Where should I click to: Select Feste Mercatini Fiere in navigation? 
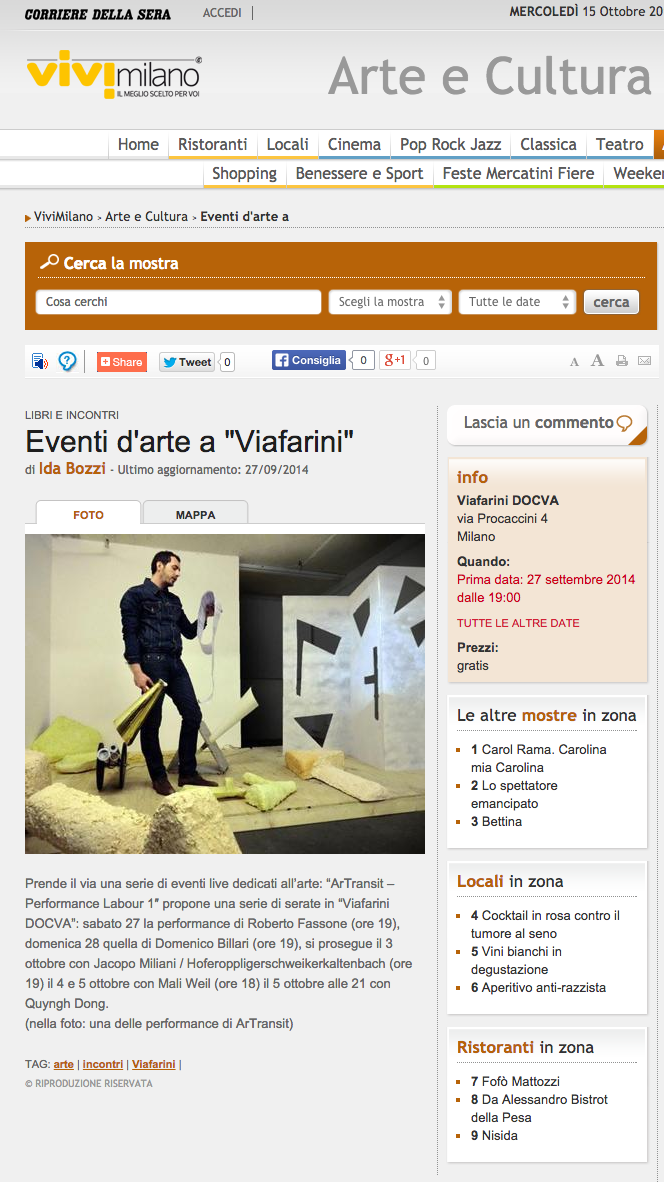point(519,173)
